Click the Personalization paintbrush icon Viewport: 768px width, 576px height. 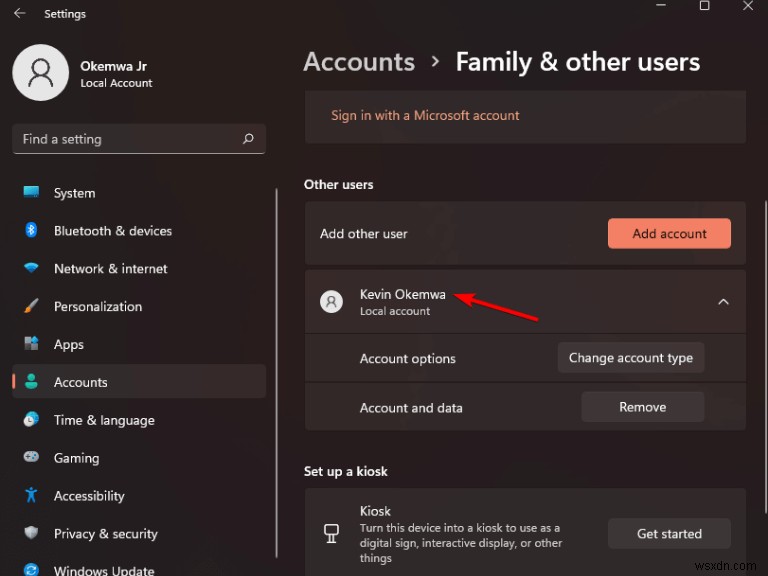tap(31, 307)
